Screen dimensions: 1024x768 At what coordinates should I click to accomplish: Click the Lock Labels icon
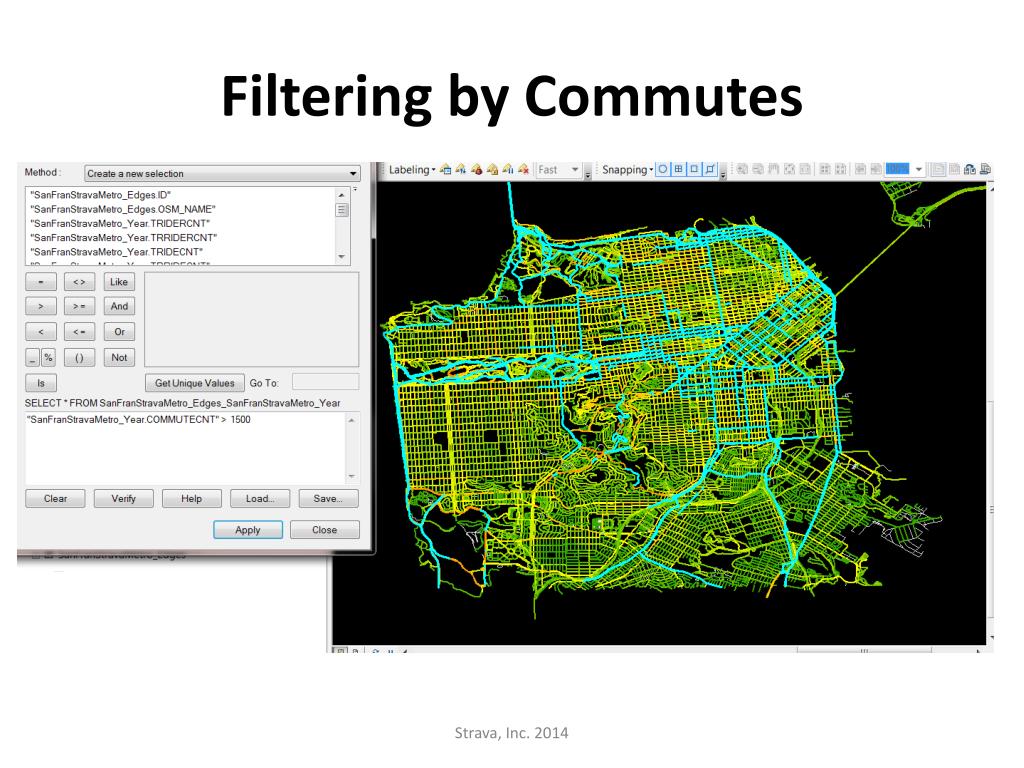coord(492,170)
